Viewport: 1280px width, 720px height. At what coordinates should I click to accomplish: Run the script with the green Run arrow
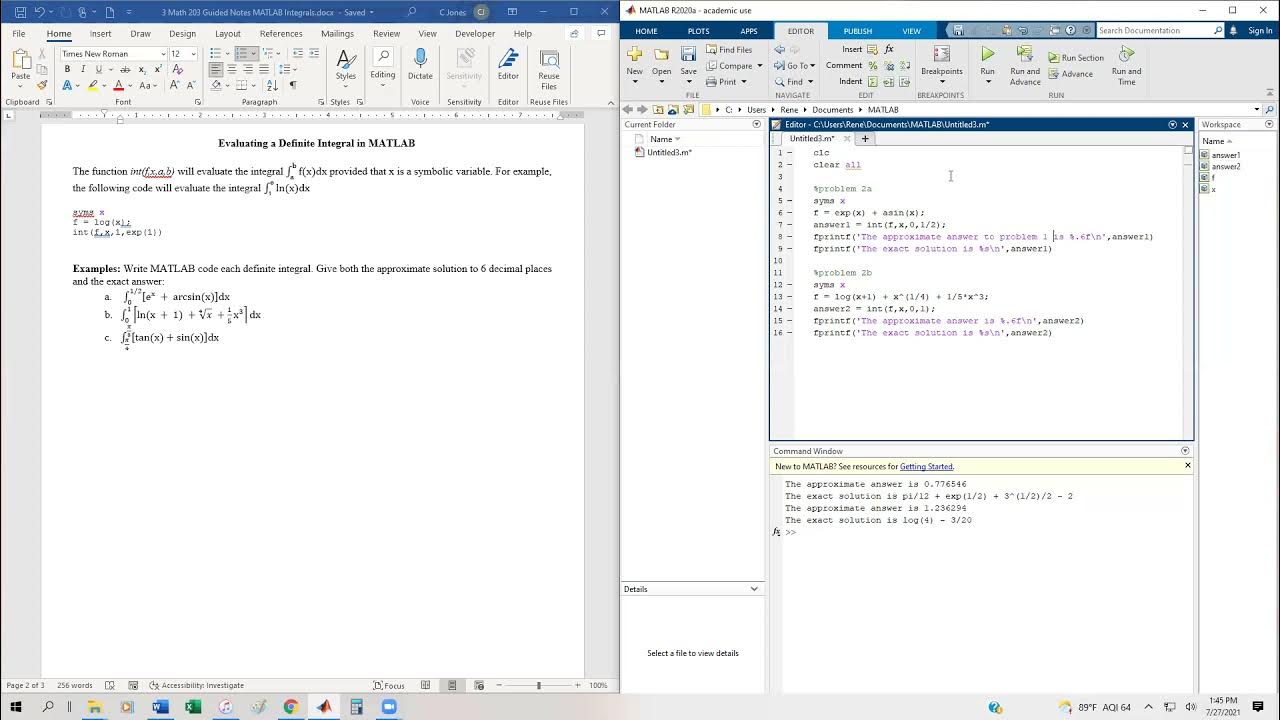pos(987,55)
